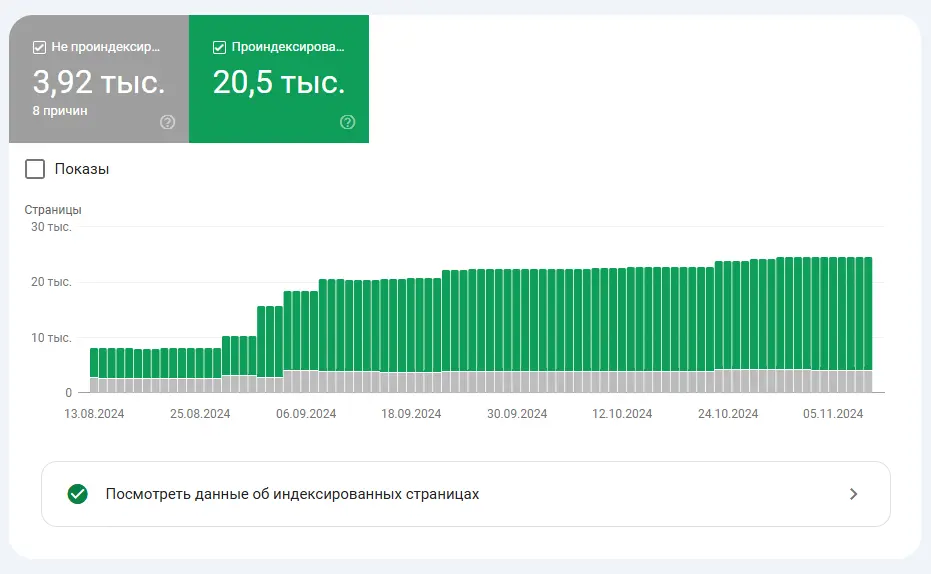Select the grey 3,92 тыс. non-indexed card

[99, 79]
